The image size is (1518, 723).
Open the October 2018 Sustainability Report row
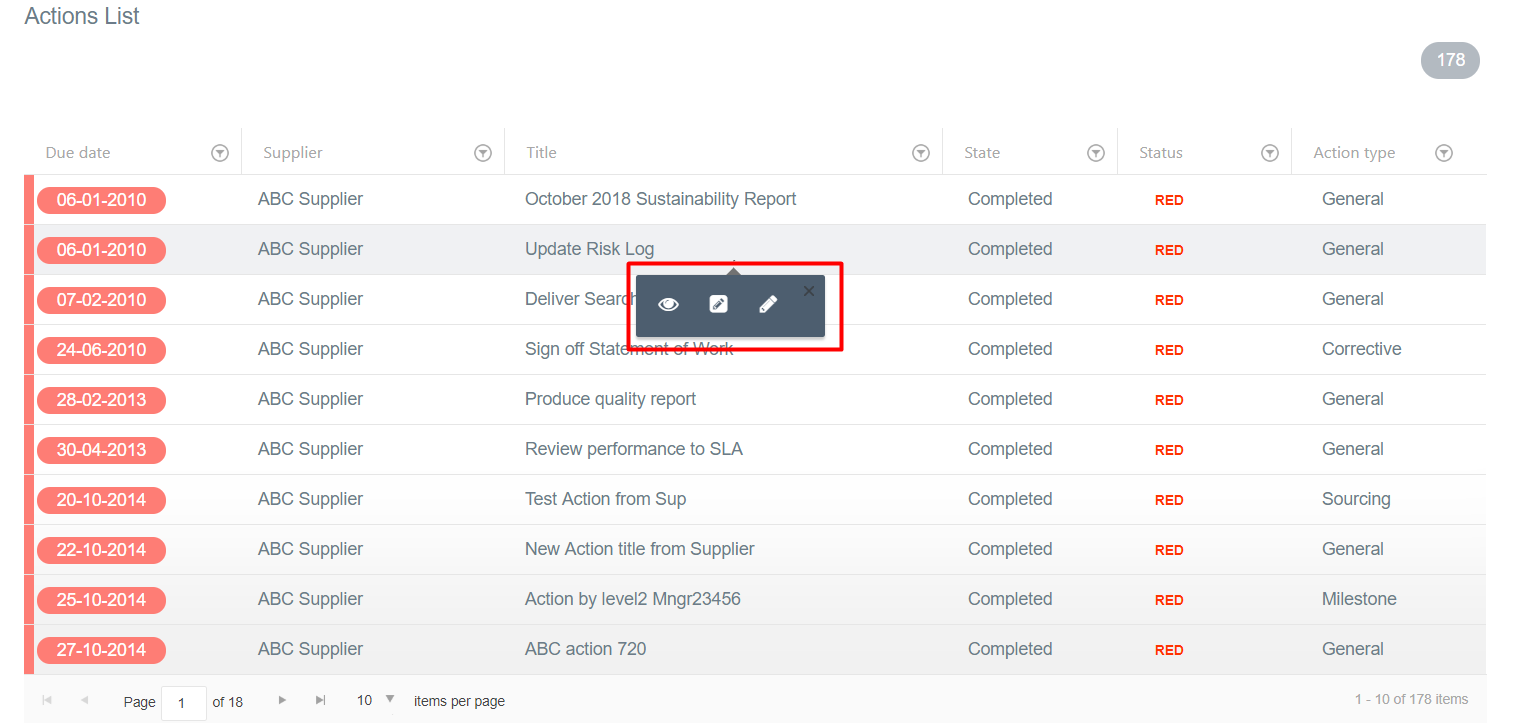click(x=660, y=199)
